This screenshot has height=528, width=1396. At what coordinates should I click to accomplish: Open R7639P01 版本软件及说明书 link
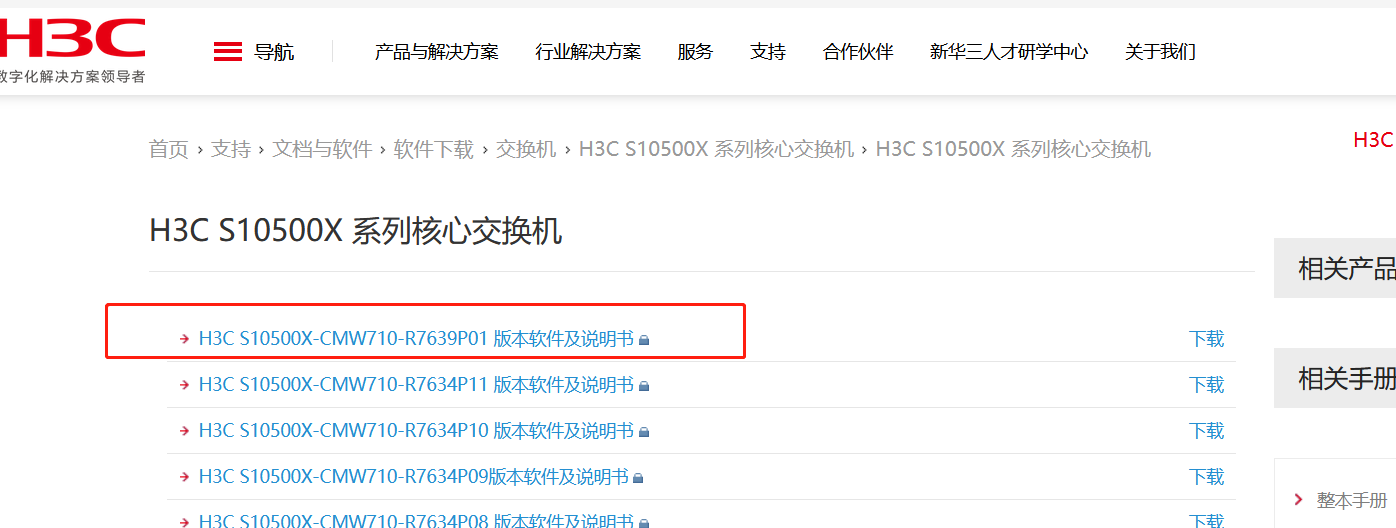point(416,339)
